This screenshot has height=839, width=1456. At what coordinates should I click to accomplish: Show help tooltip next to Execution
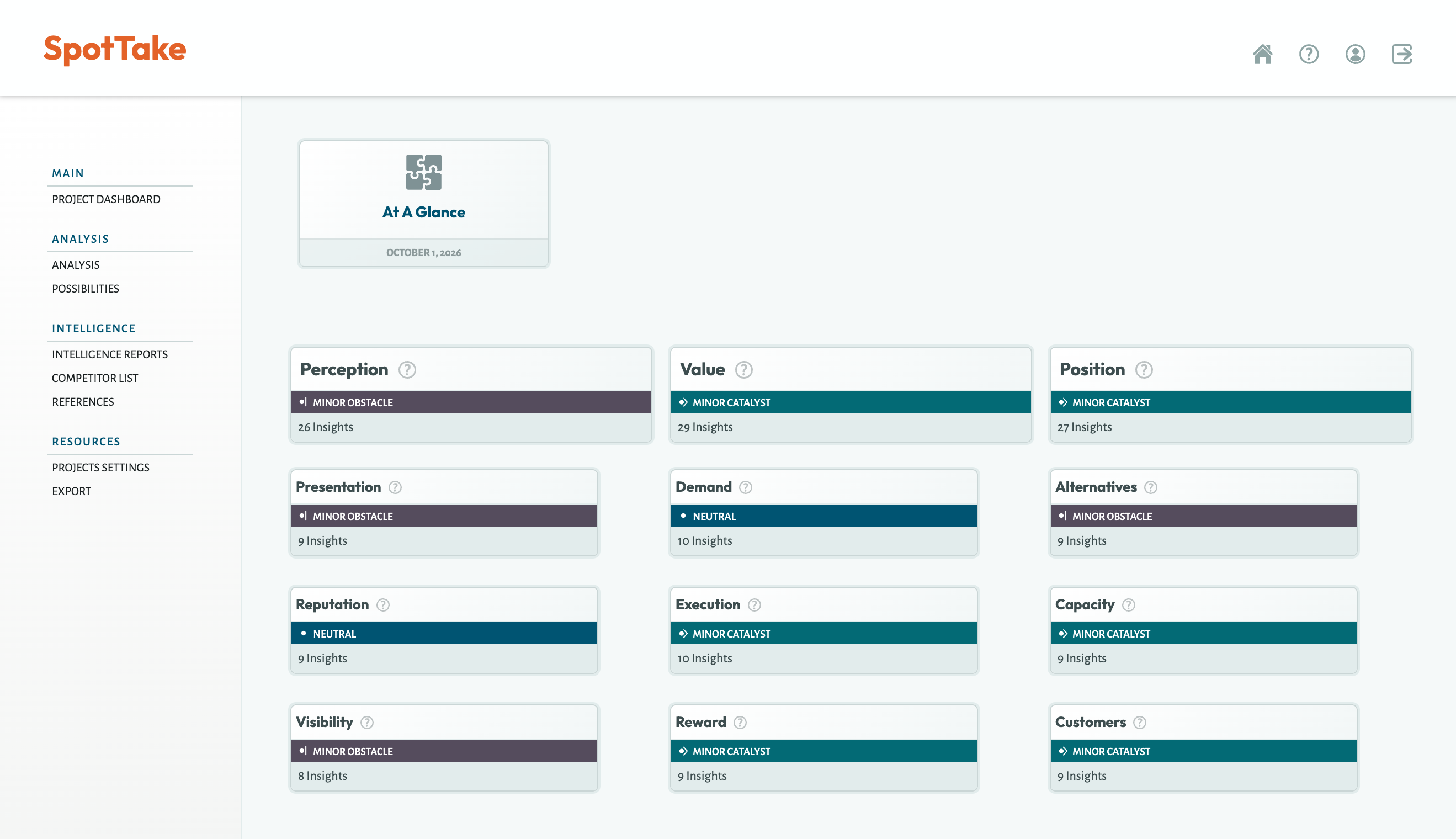pyautogui.click(x=754, y=605)
